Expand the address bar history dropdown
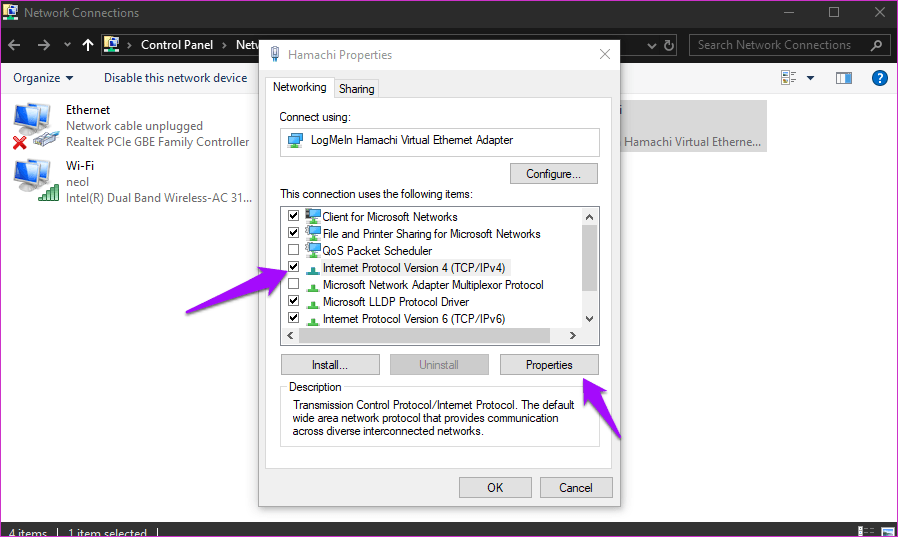 click(x=652, y=45)
